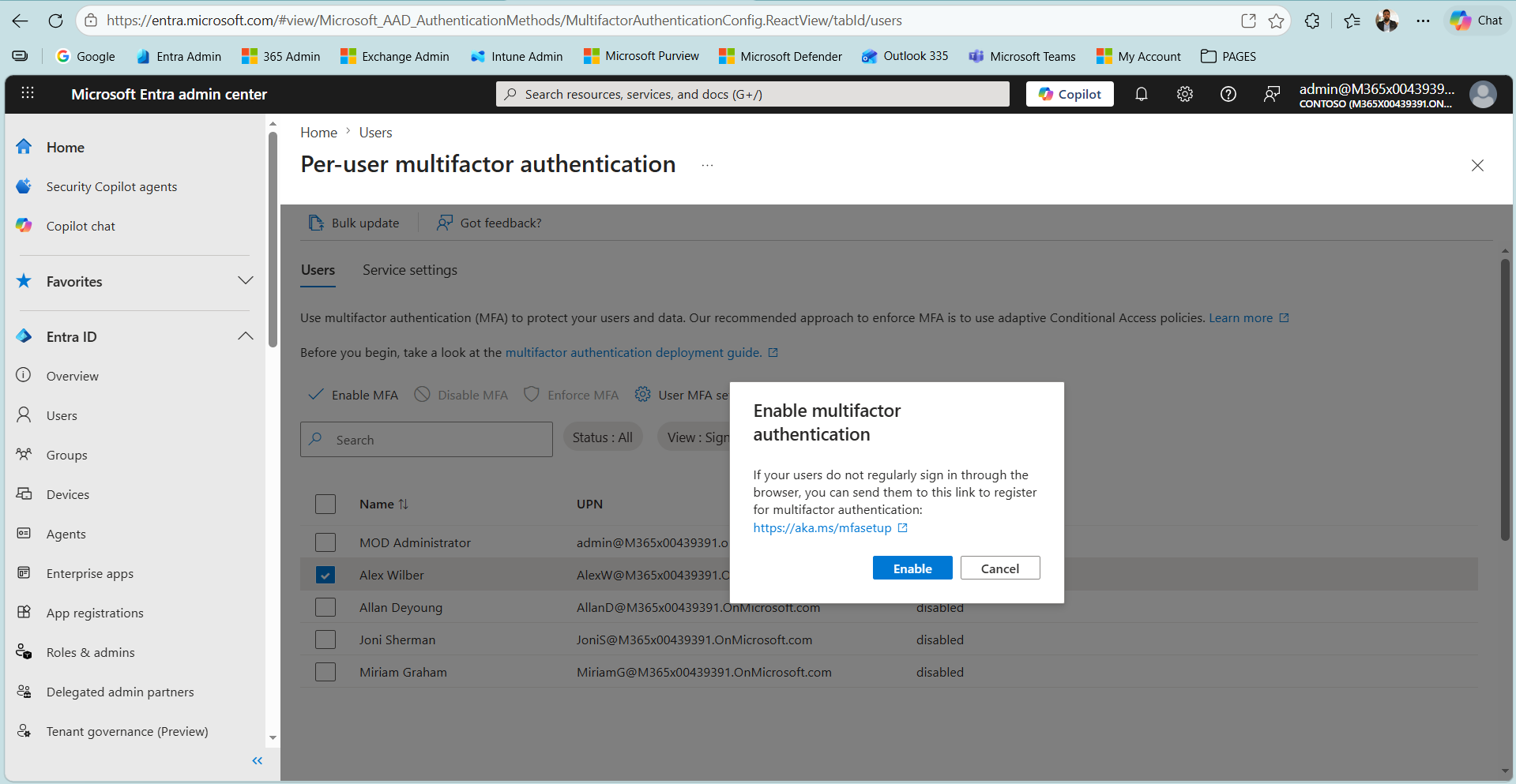The width and height of the screenshot is (1516, 784).
Task: Click Home in the breadcrumb
Action: tap(318, 133)
